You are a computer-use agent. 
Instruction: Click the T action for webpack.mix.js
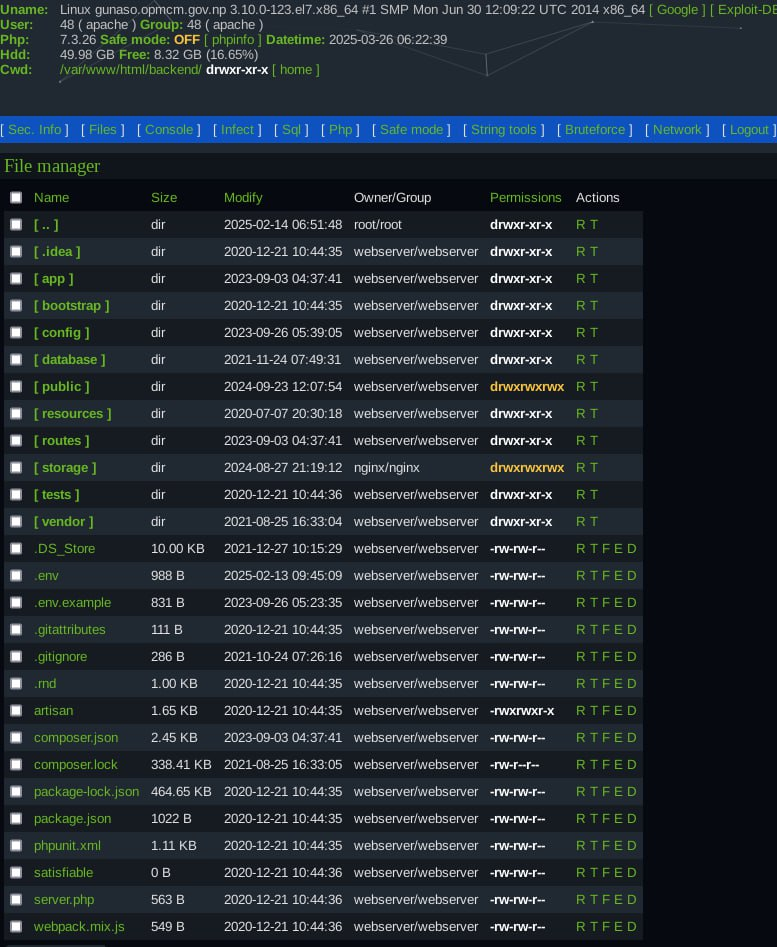click(x=593, y=926)
